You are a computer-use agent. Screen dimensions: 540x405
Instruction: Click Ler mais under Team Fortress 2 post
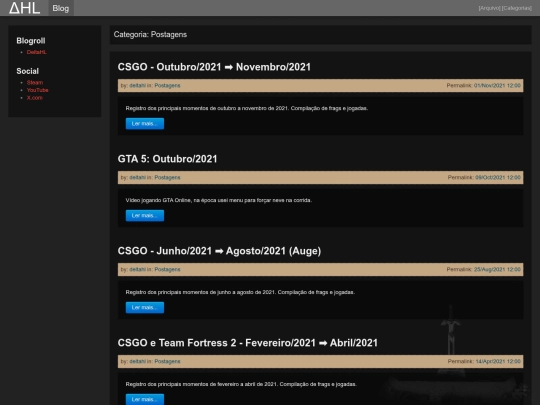[x=145, y=399]
